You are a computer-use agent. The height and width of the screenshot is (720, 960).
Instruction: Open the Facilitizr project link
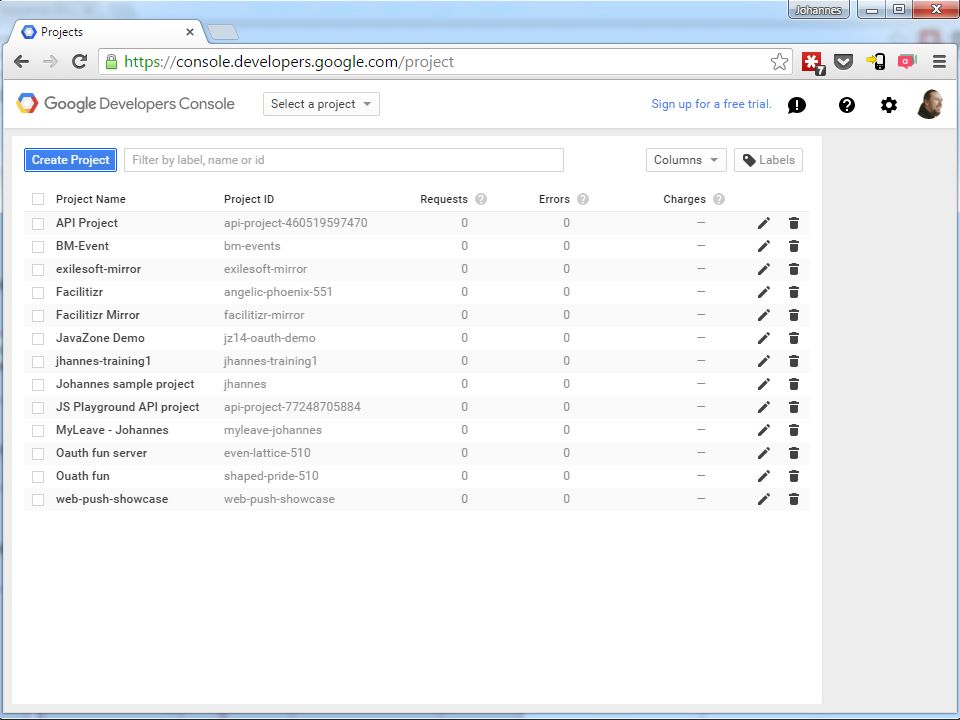tap(80, 292)
